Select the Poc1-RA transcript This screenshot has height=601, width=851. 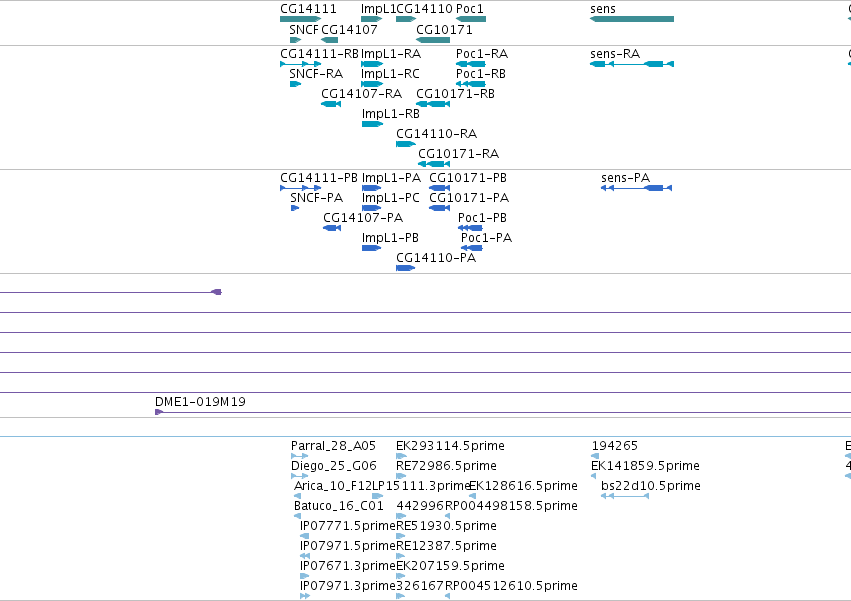point(471,64)
